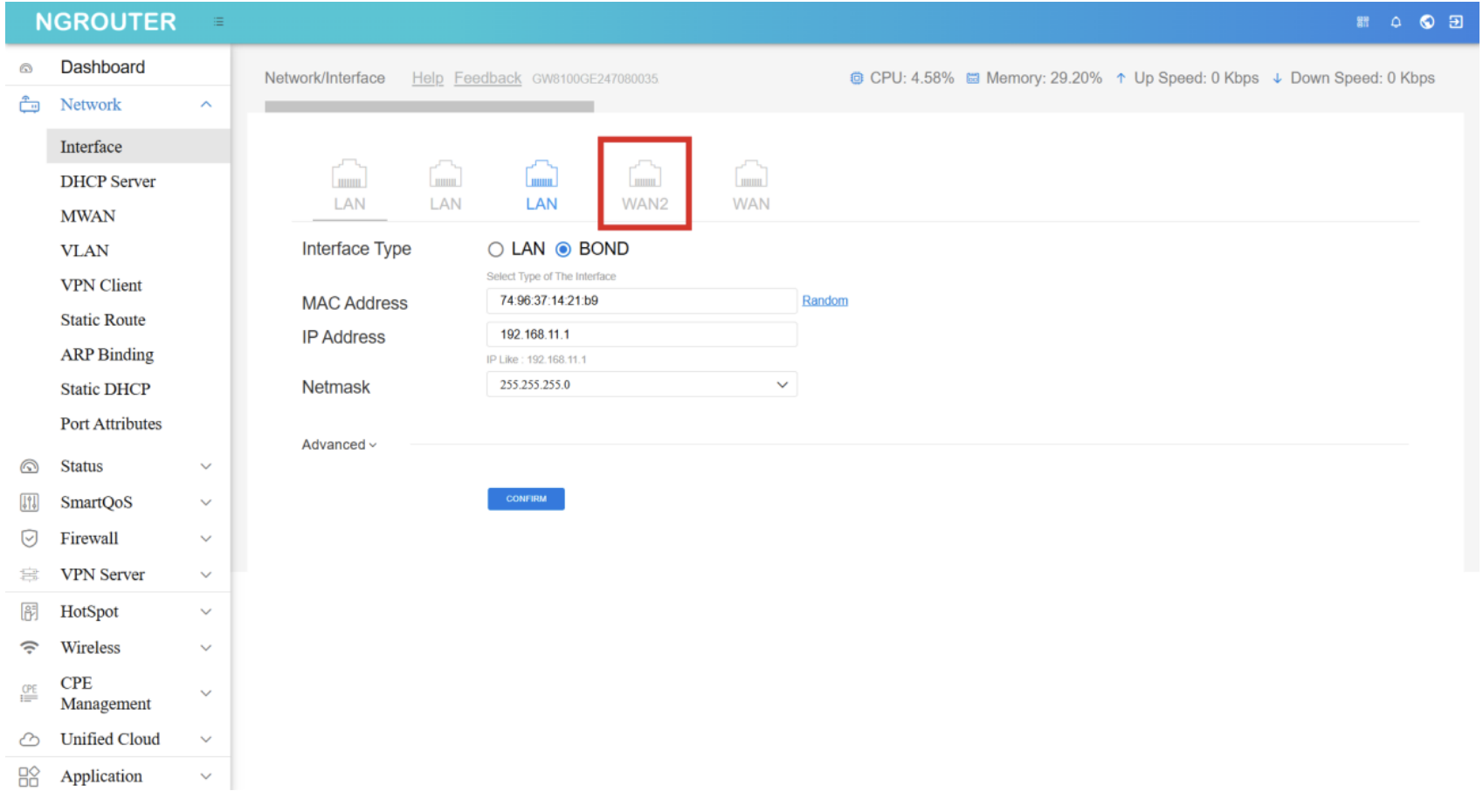
Task: Expand the Wireless sidebar menu
Action: [x=116, y=648]
